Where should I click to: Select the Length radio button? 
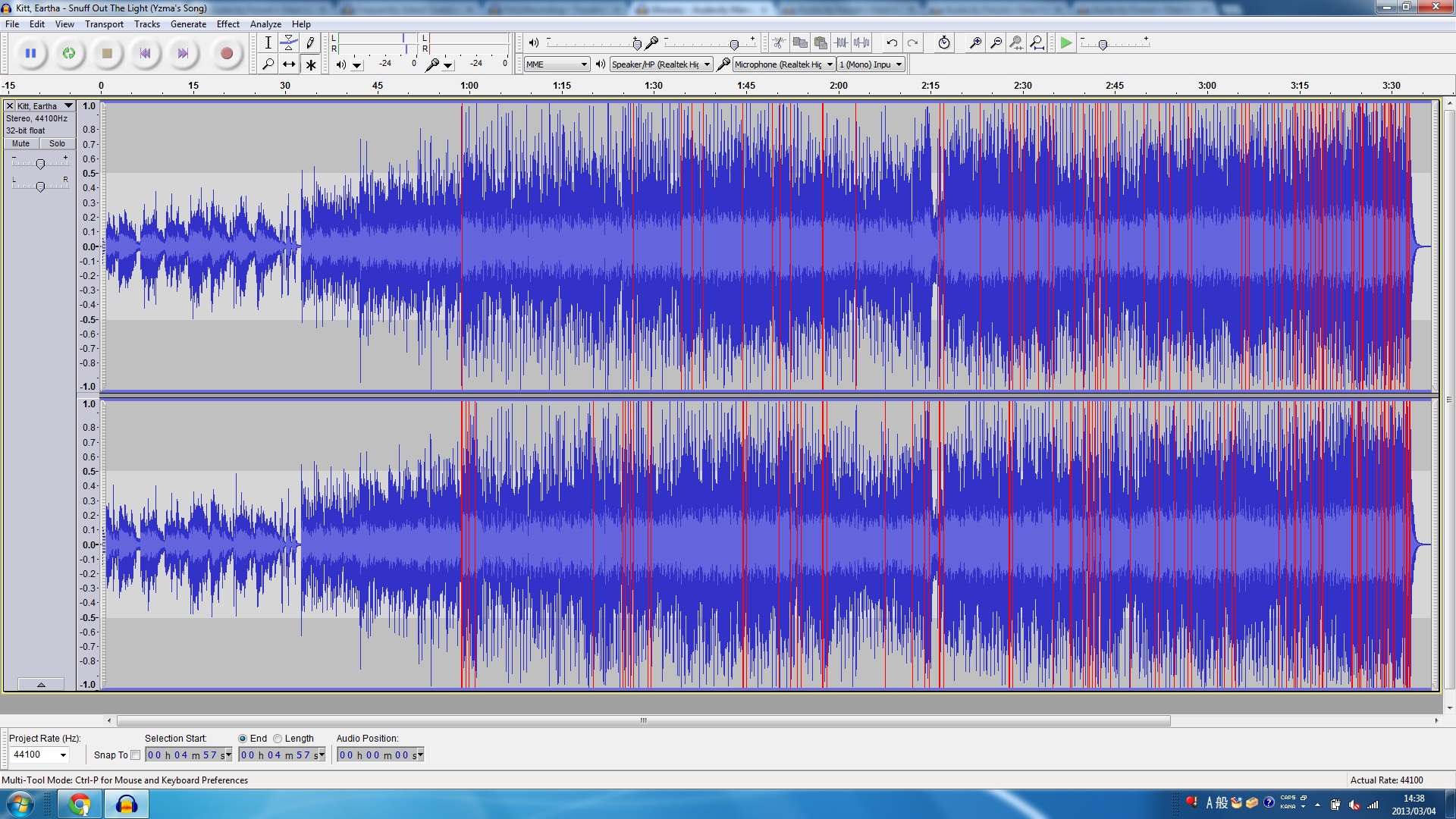click(278, 739)
